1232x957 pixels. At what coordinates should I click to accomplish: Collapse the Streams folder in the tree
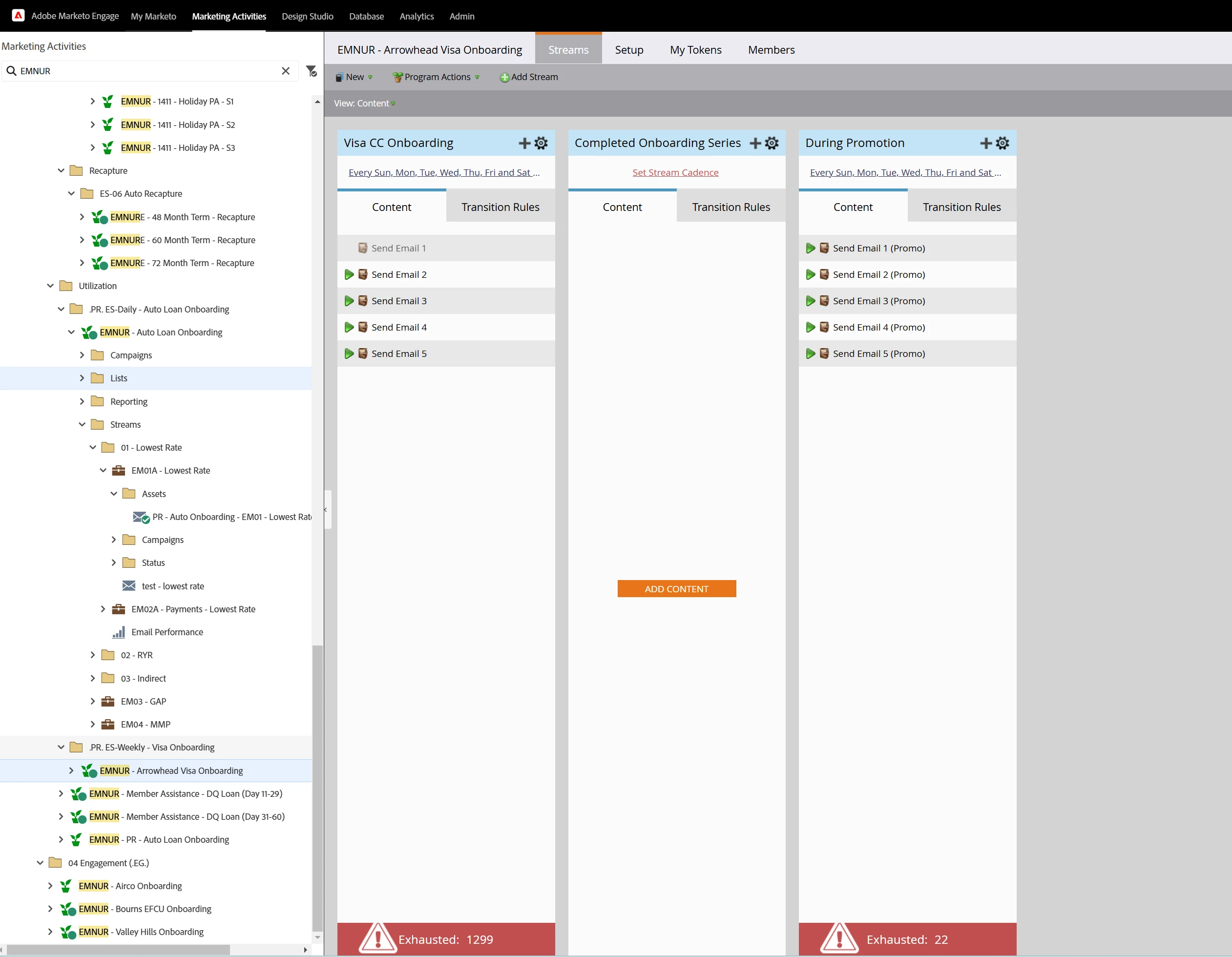coord(83,425)
